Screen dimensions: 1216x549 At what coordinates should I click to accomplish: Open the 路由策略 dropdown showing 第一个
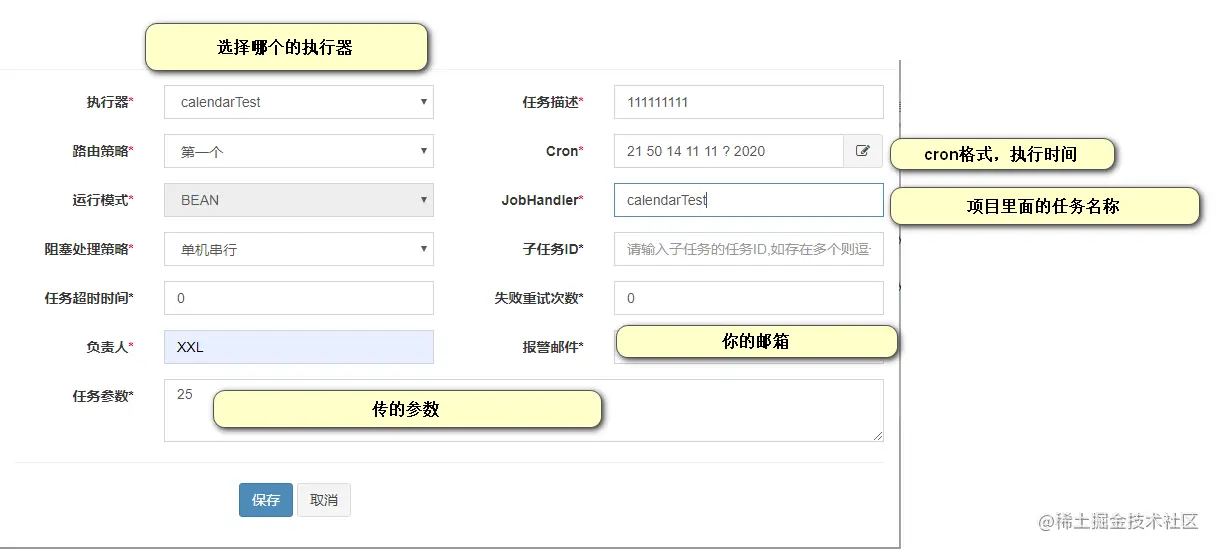pos(299,151)
